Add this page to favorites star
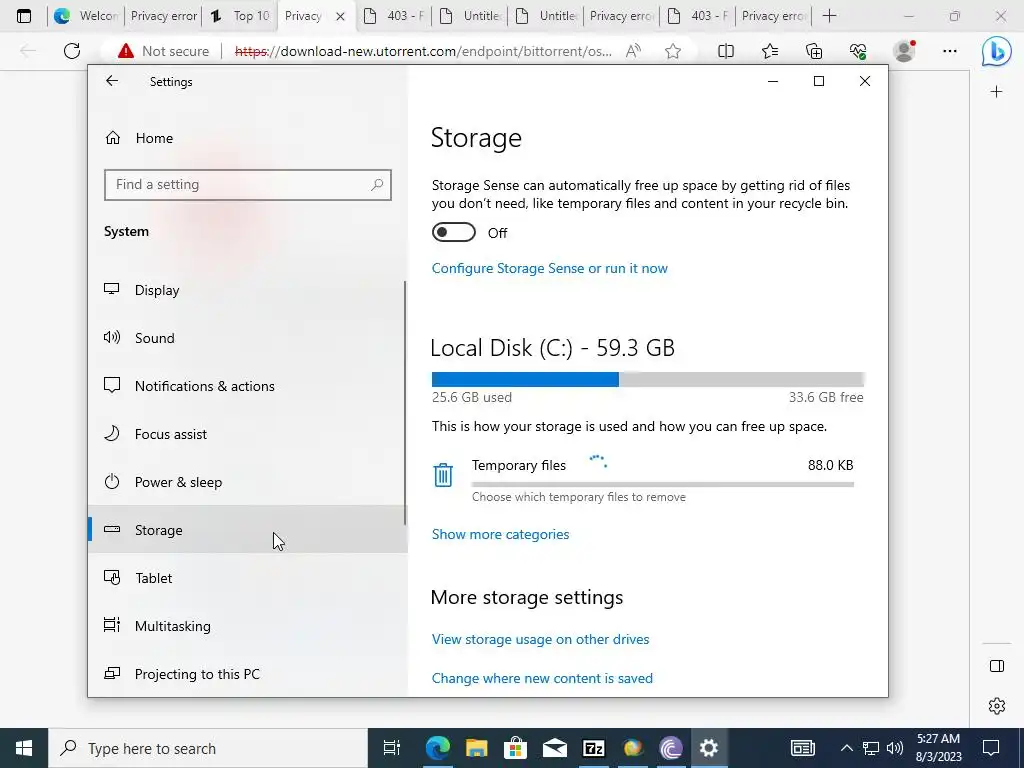The image size is (1024, 768). click(x=673, y=51)
